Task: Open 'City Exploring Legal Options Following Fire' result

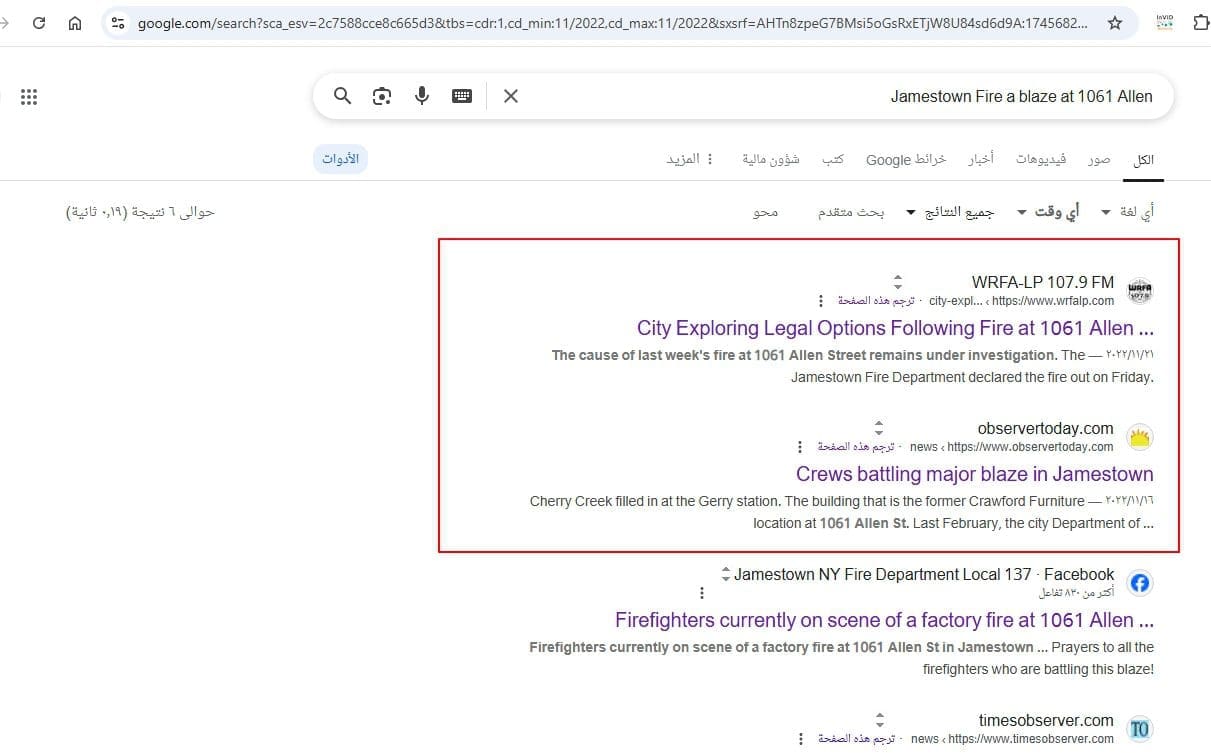Action: (x=895, y=328)
